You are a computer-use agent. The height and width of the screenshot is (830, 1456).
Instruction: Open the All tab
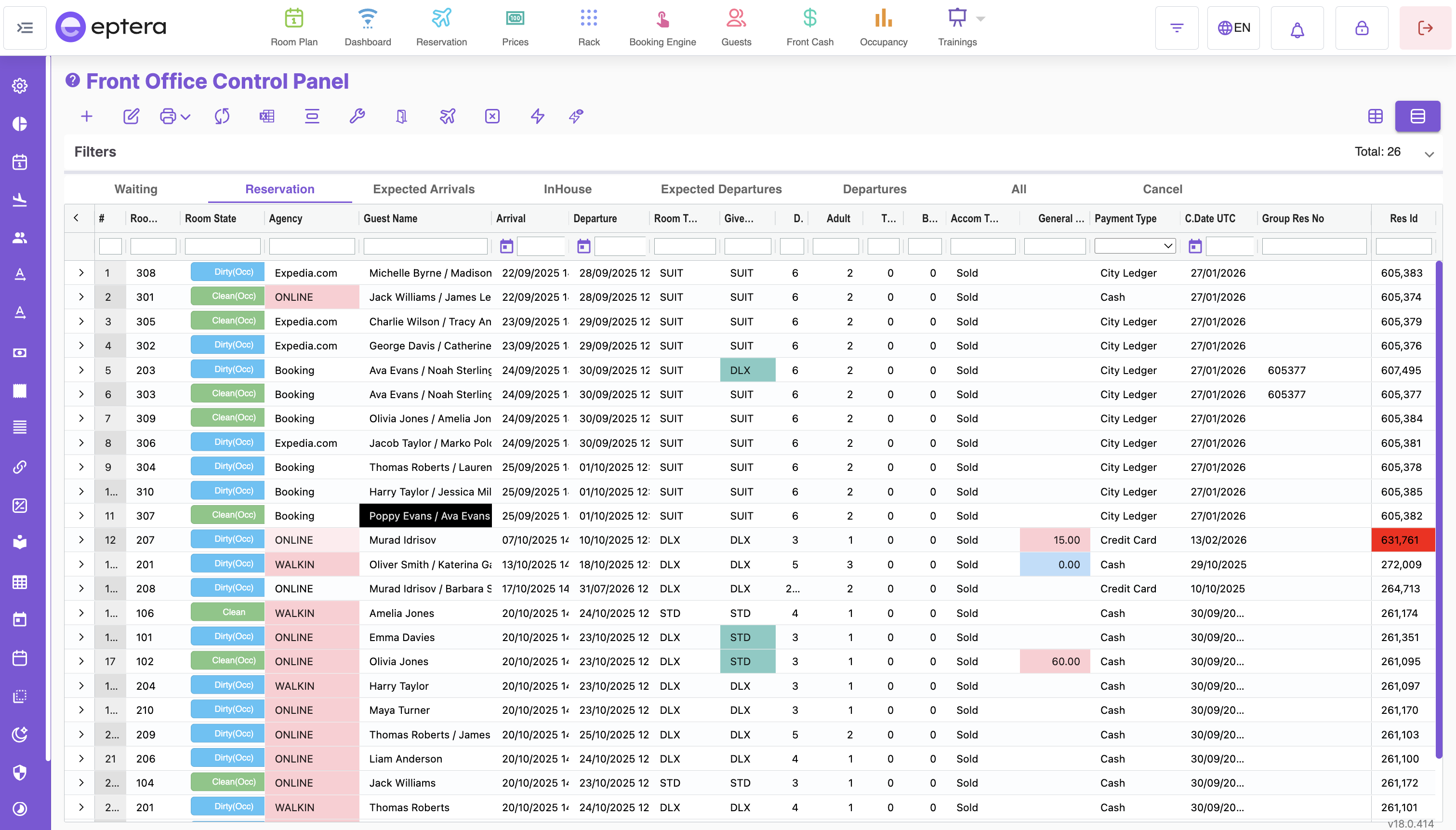(1019, 189)
